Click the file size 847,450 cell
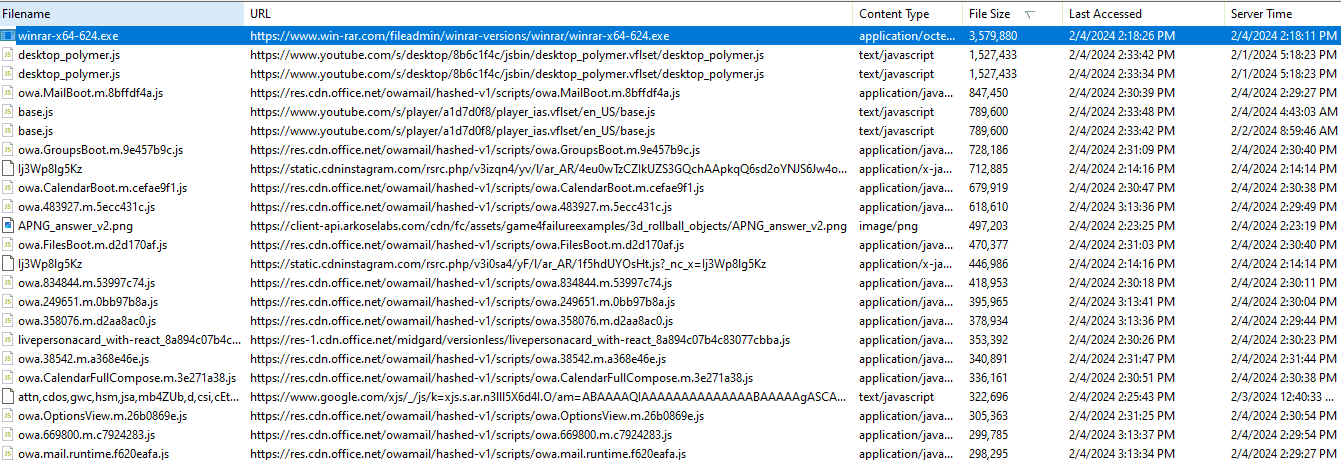This screenshot has width=1341, height=460. click(988, 92)
